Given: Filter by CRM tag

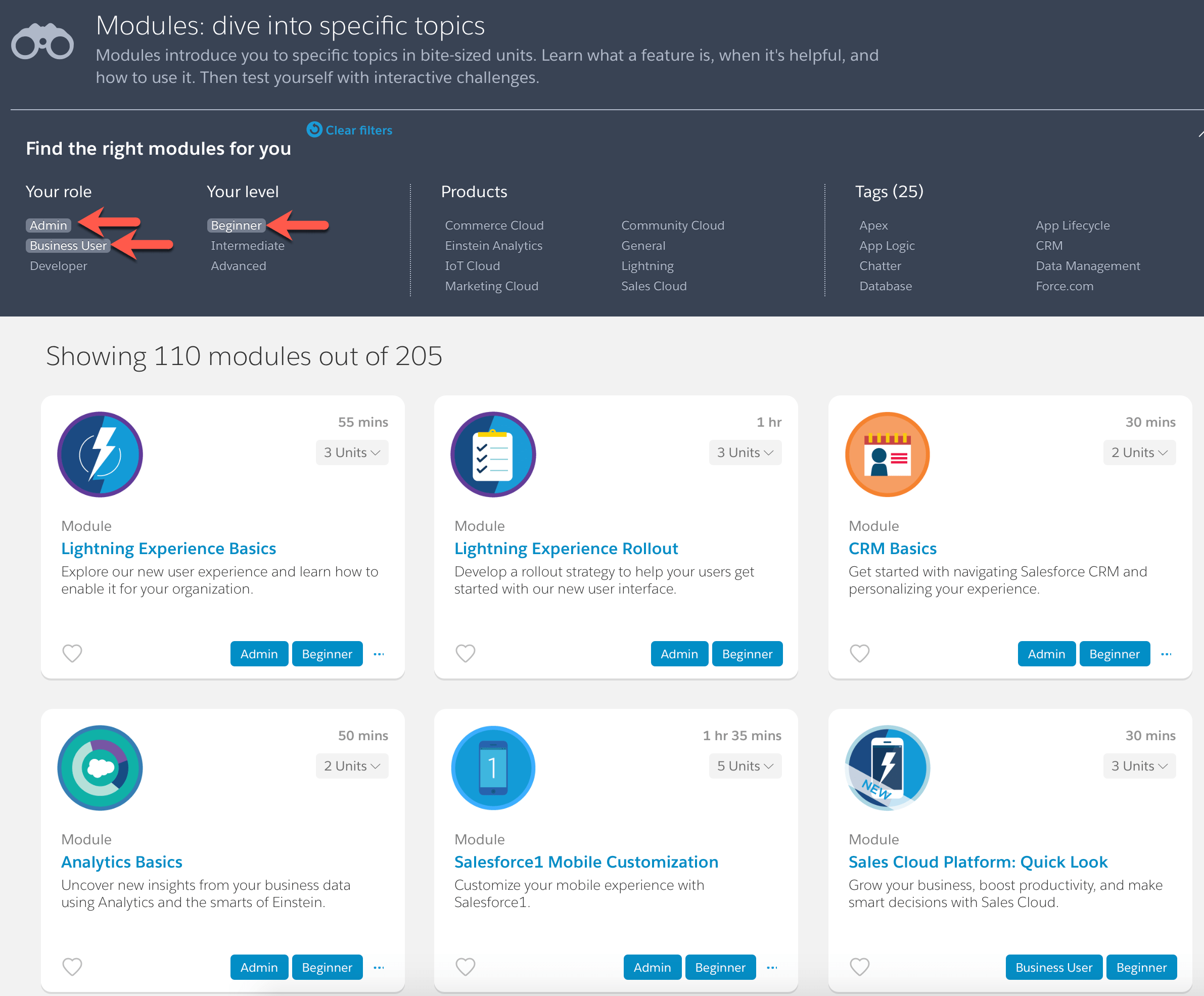Looking at the screenshot, I should point(1049,245).
